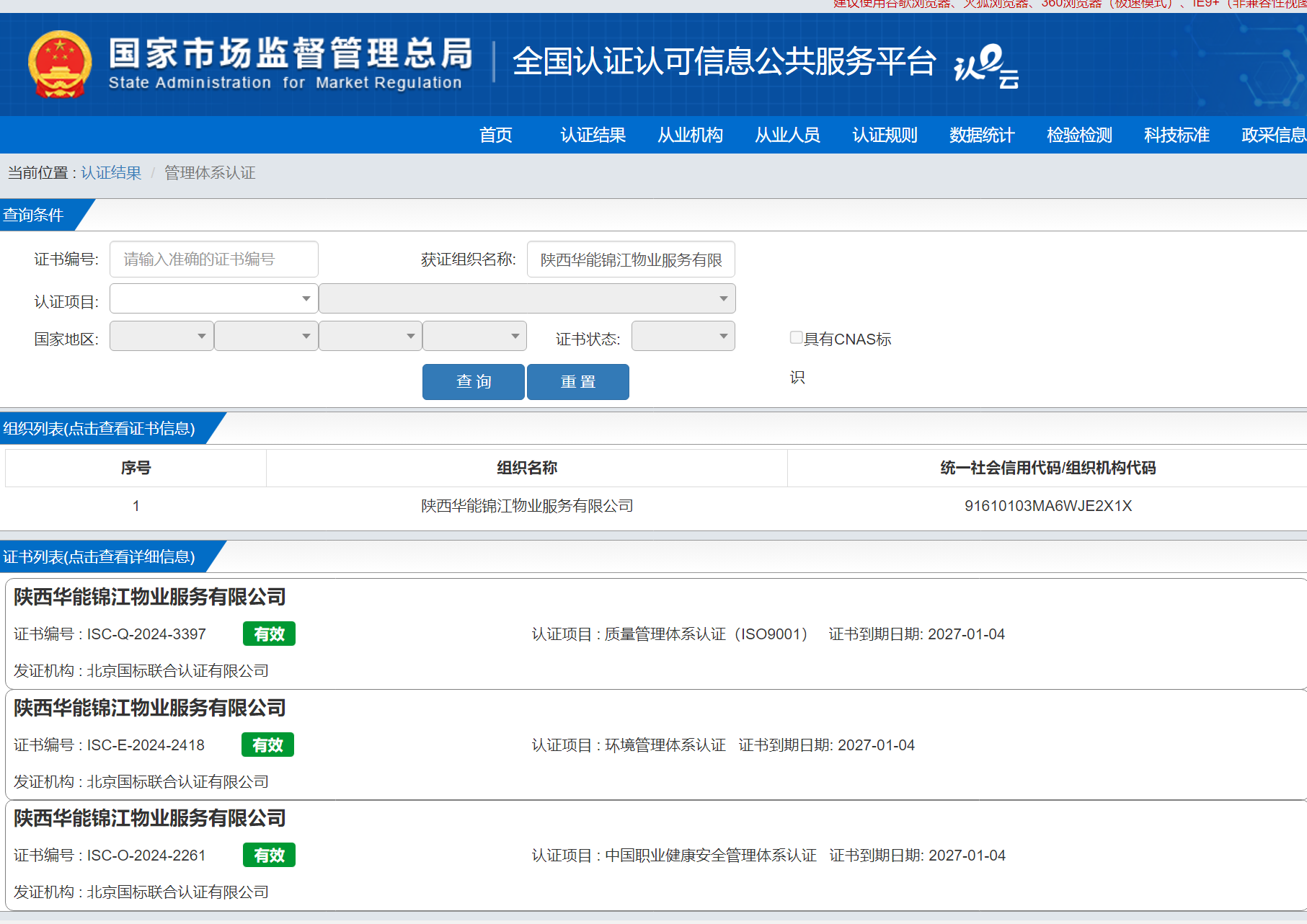Click the 国家市场监督管理总局 header text
Screen dimensions: 1307x924
point(291,53)
